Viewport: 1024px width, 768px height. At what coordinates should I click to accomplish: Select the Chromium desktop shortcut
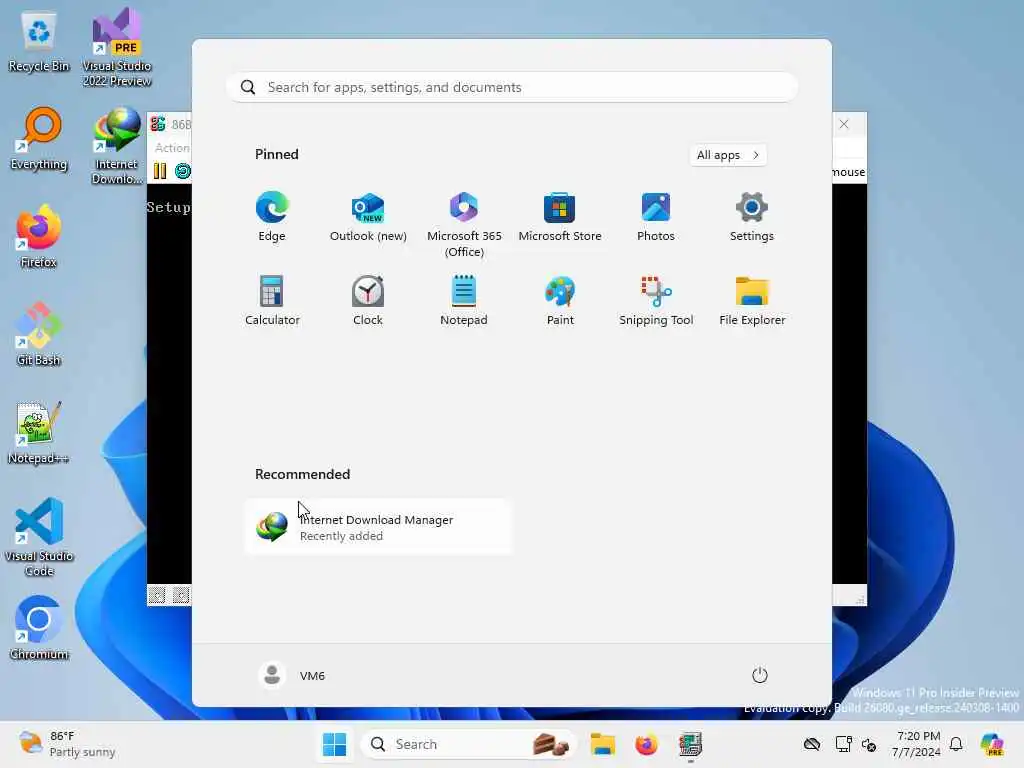[39, 628]
